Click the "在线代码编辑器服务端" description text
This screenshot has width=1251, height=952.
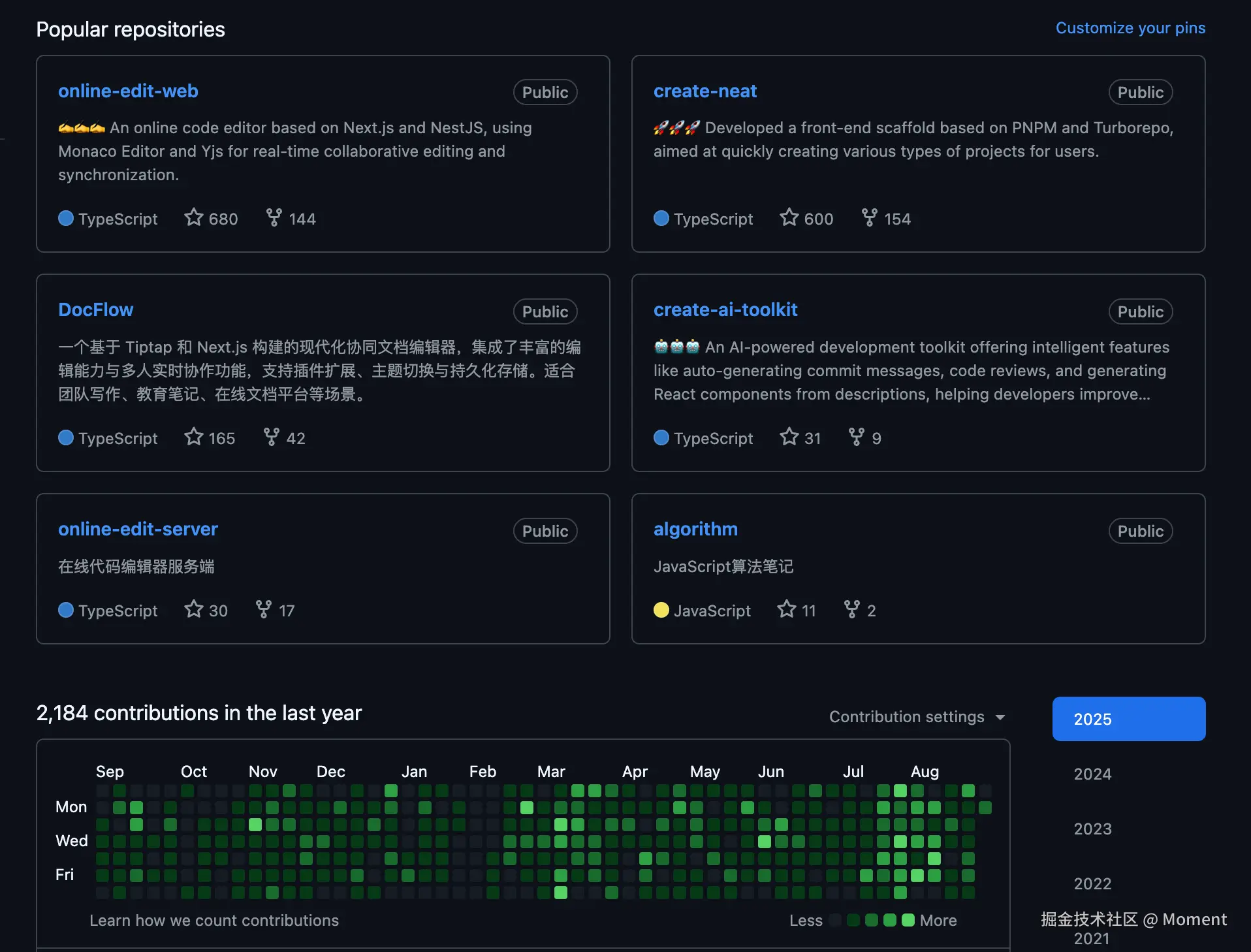[x=136, y=566]
